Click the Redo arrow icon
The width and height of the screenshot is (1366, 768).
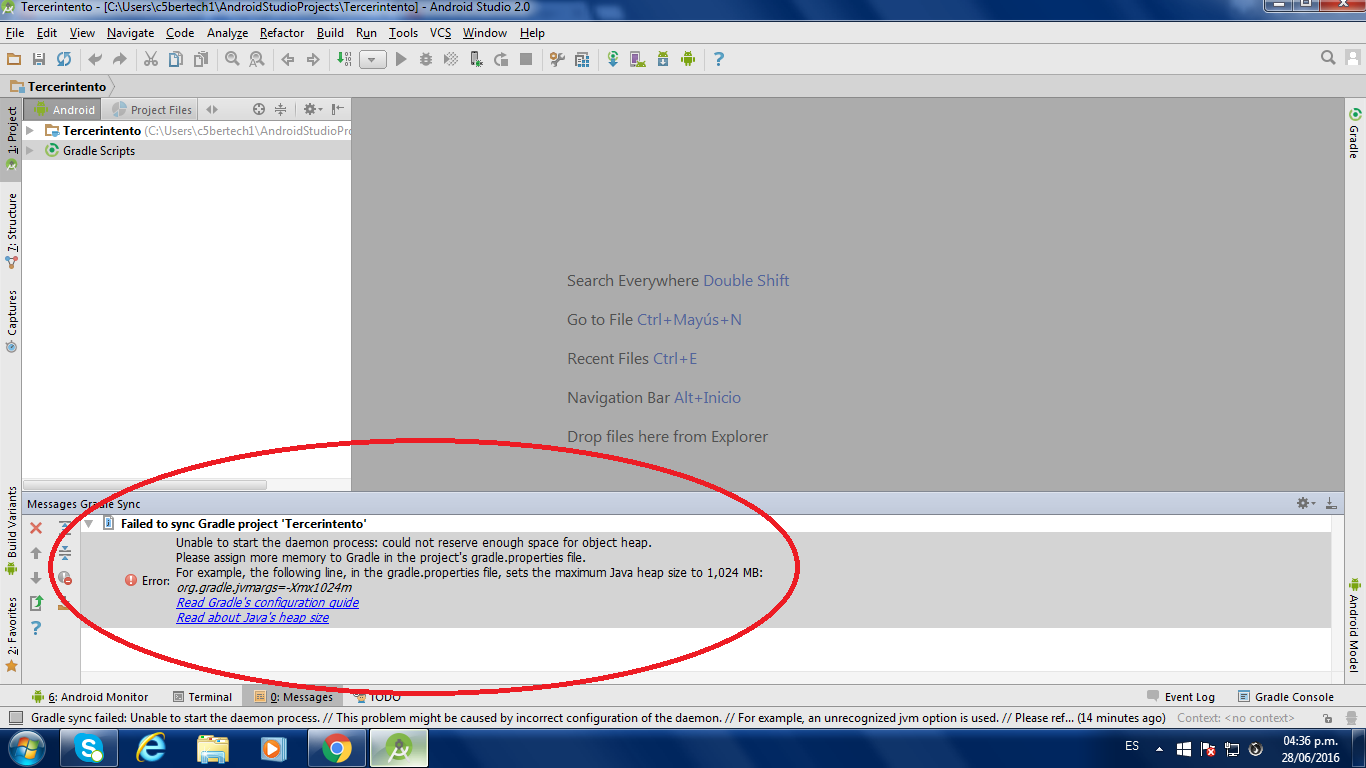[120, 60]
